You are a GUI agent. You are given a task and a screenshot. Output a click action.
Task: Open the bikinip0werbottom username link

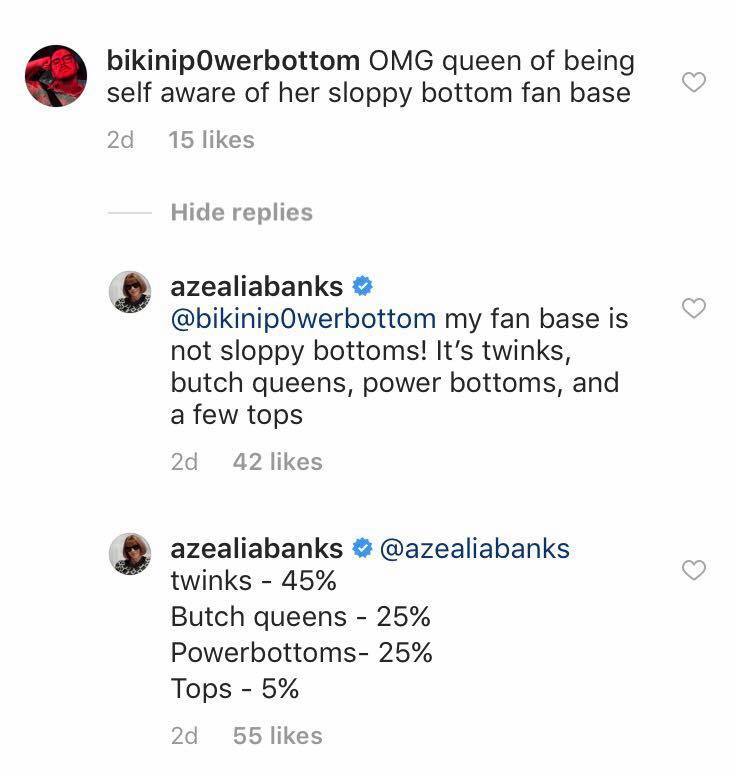232,60
